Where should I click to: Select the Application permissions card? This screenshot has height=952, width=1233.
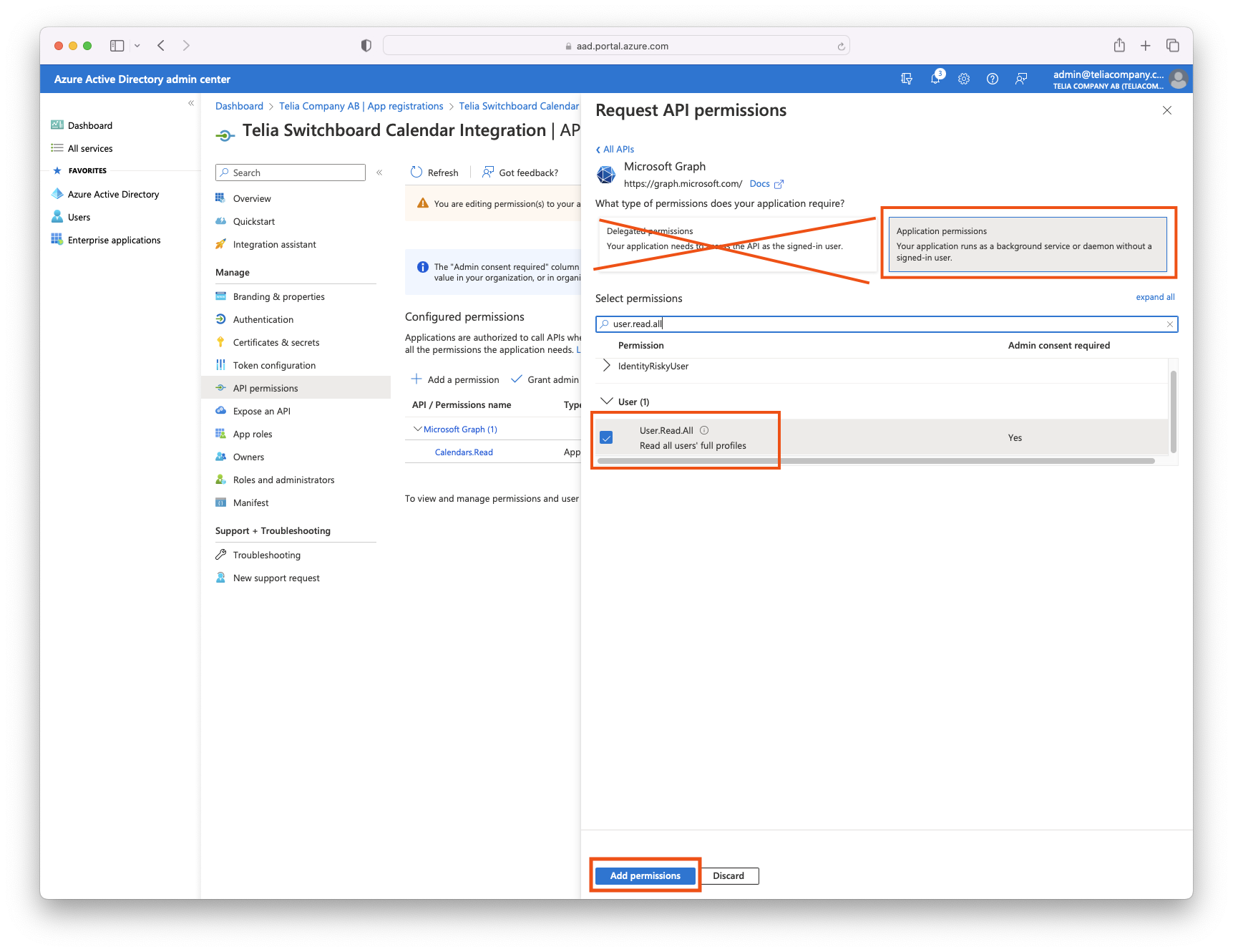point(1028,244)
